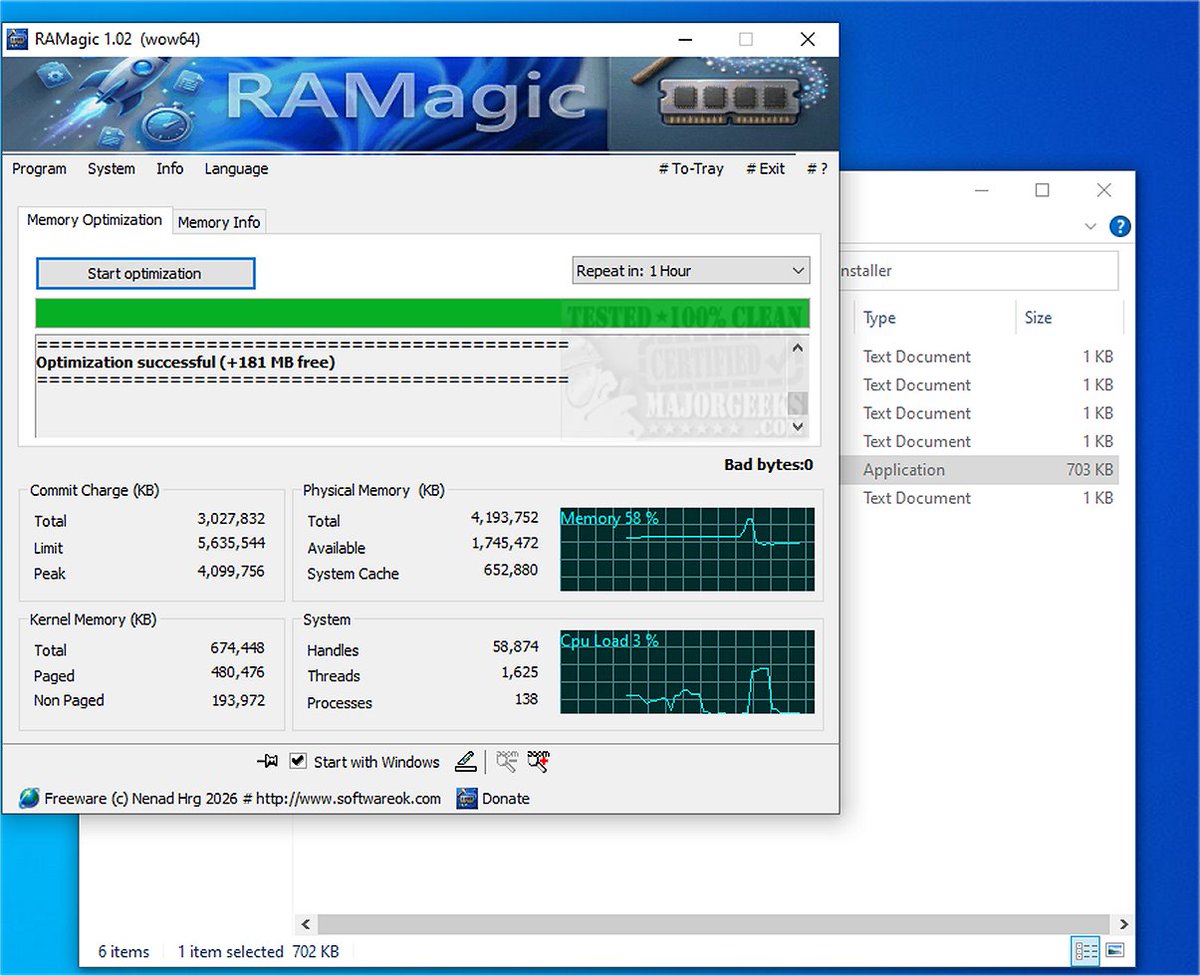Click Physical Memory Total value 4,193,752
The image size is (1200, 976).
pos(504,517)
